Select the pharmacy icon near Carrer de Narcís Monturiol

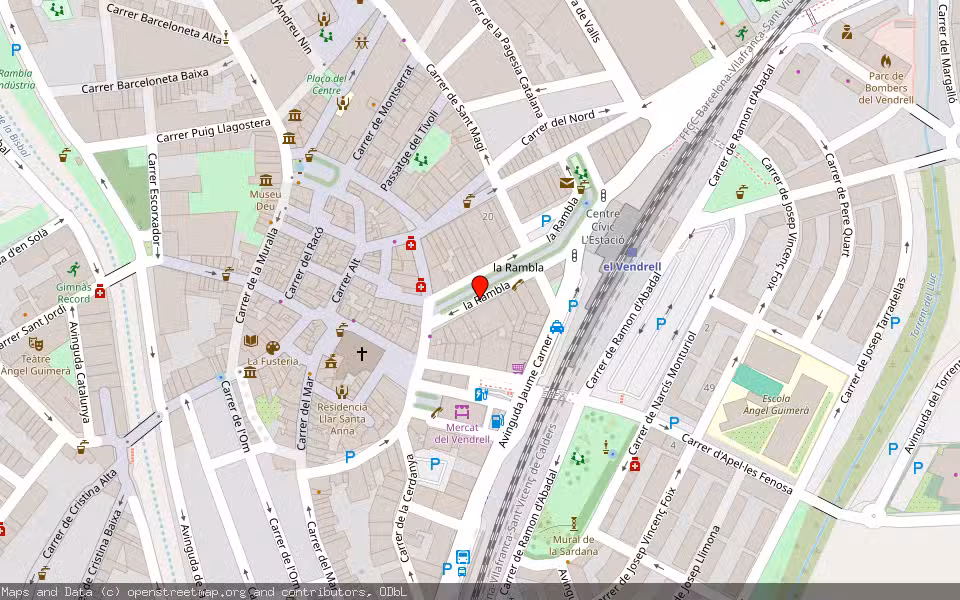(x=635, y=464)
